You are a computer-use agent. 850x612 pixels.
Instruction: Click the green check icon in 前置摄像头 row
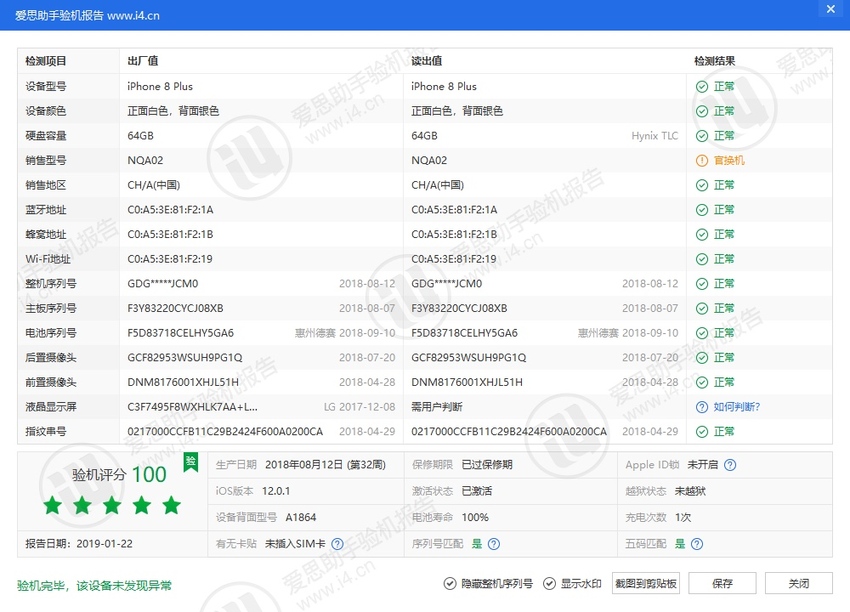tap(702, 382)
